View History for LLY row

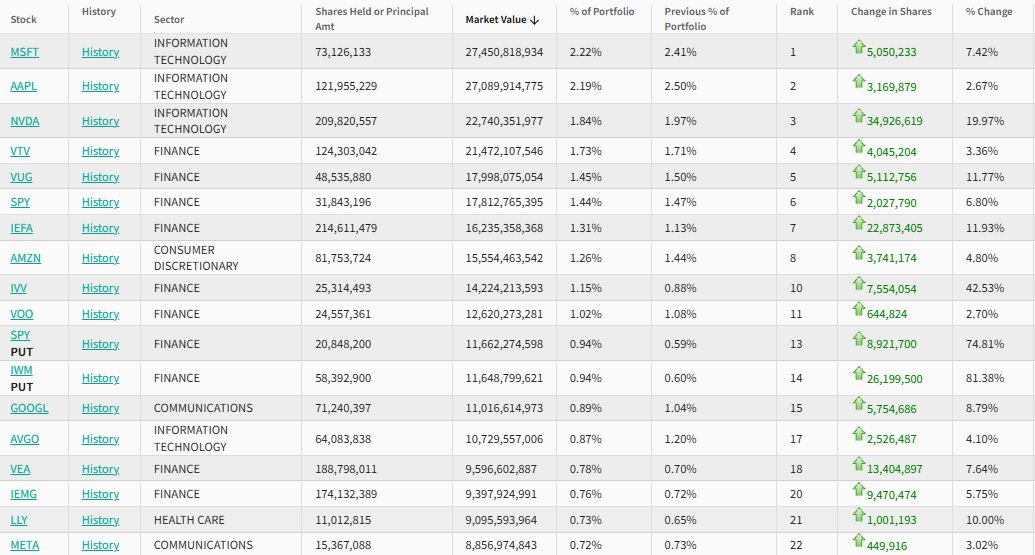(100, 520)
